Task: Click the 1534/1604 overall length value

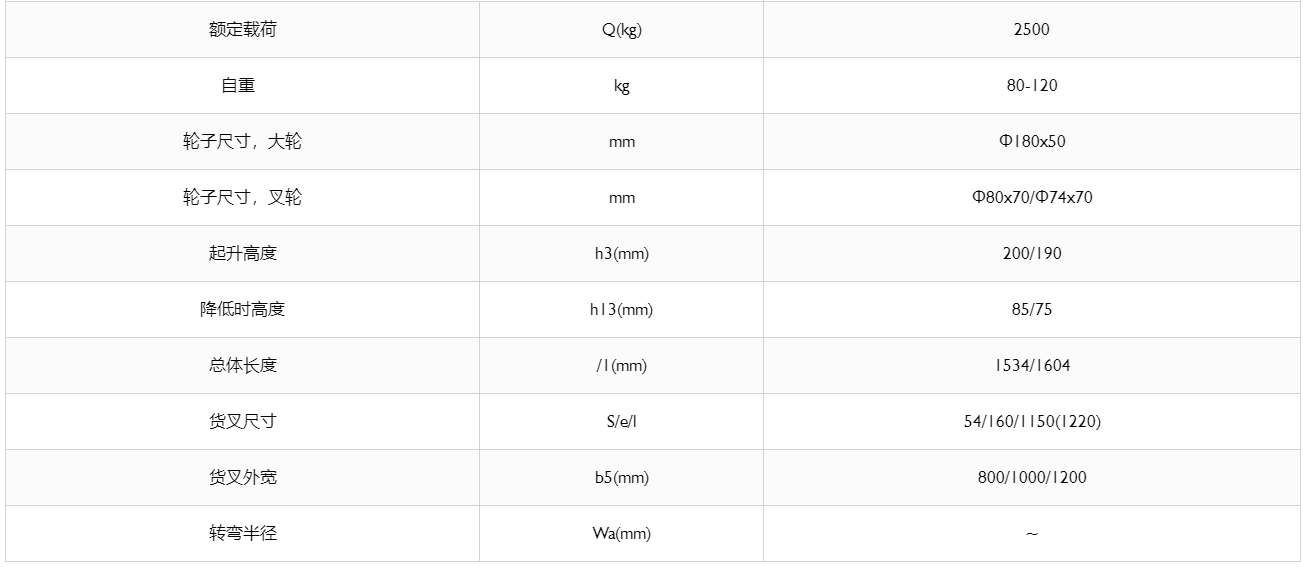Action: pyautogui.click(x=1032, y=365)
